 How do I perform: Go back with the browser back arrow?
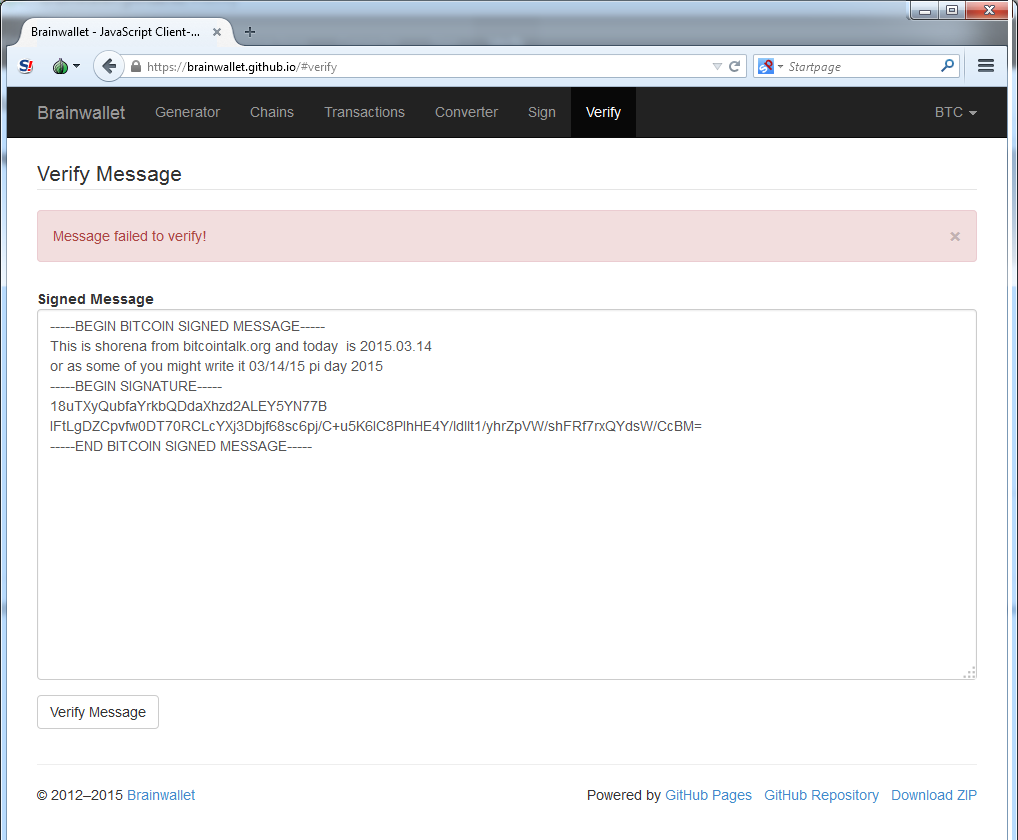108,66
